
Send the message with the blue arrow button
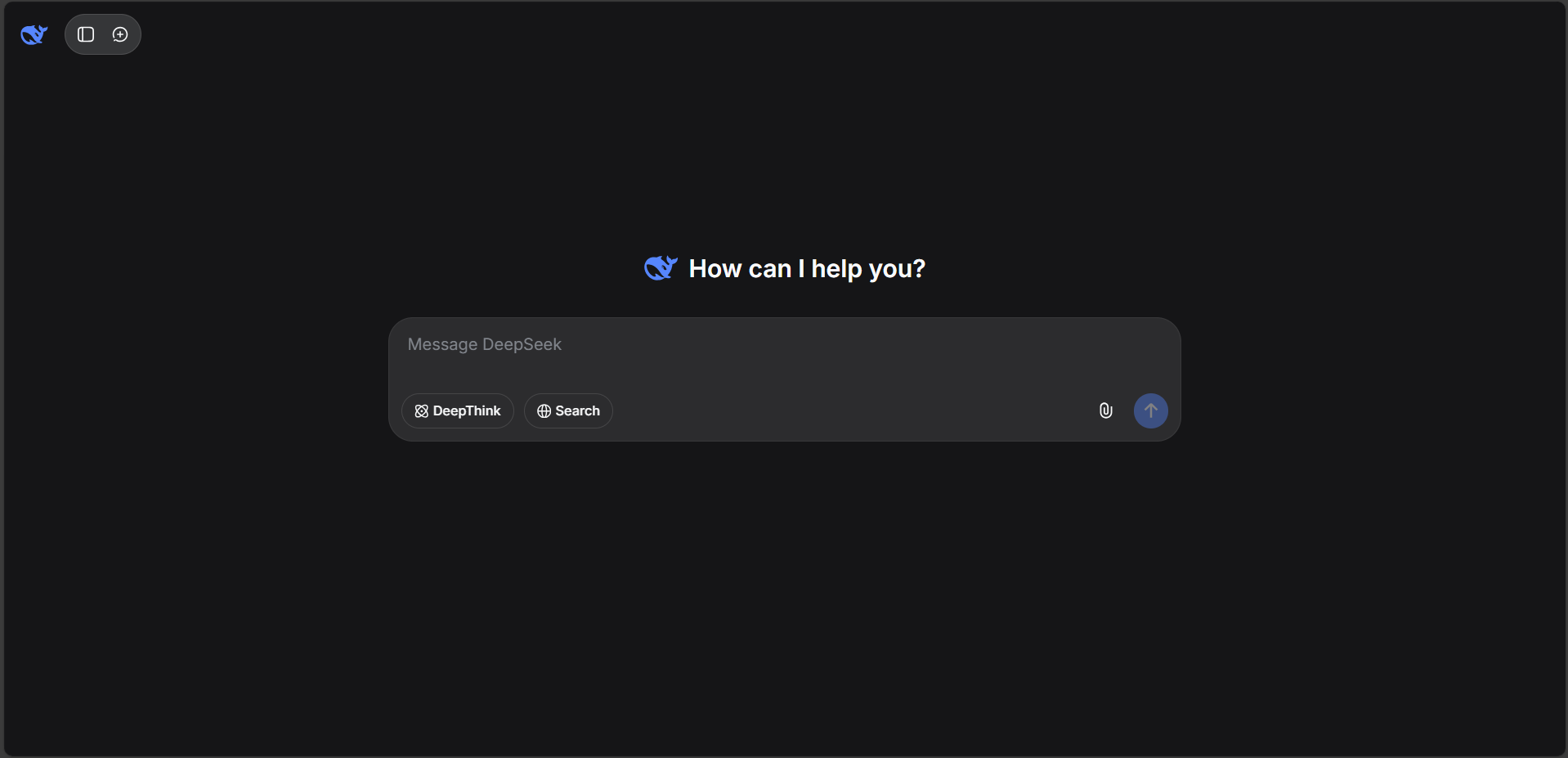(1150, 410)
